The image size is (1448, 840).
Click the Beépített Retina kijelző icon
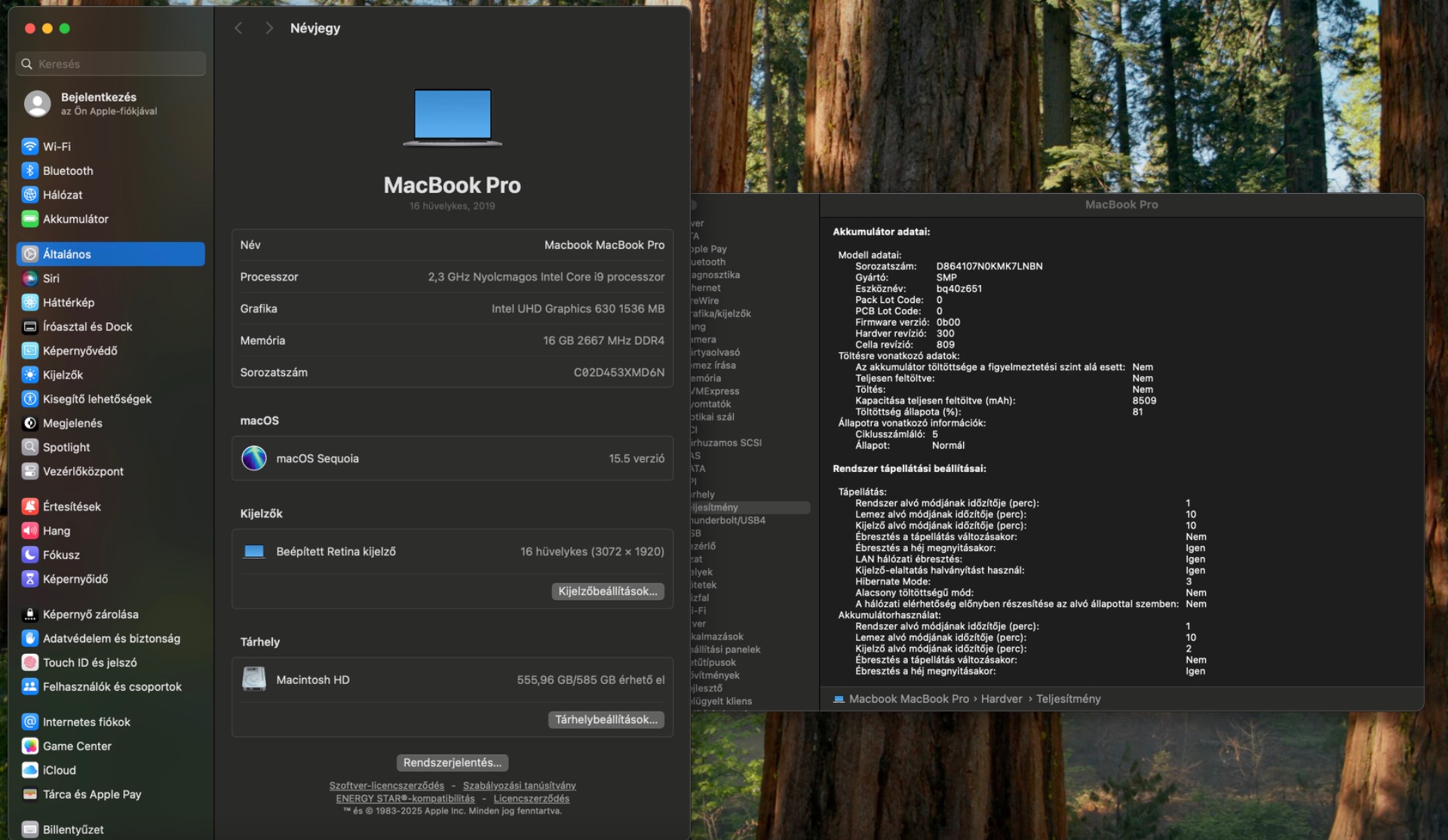tap(254, 552)
